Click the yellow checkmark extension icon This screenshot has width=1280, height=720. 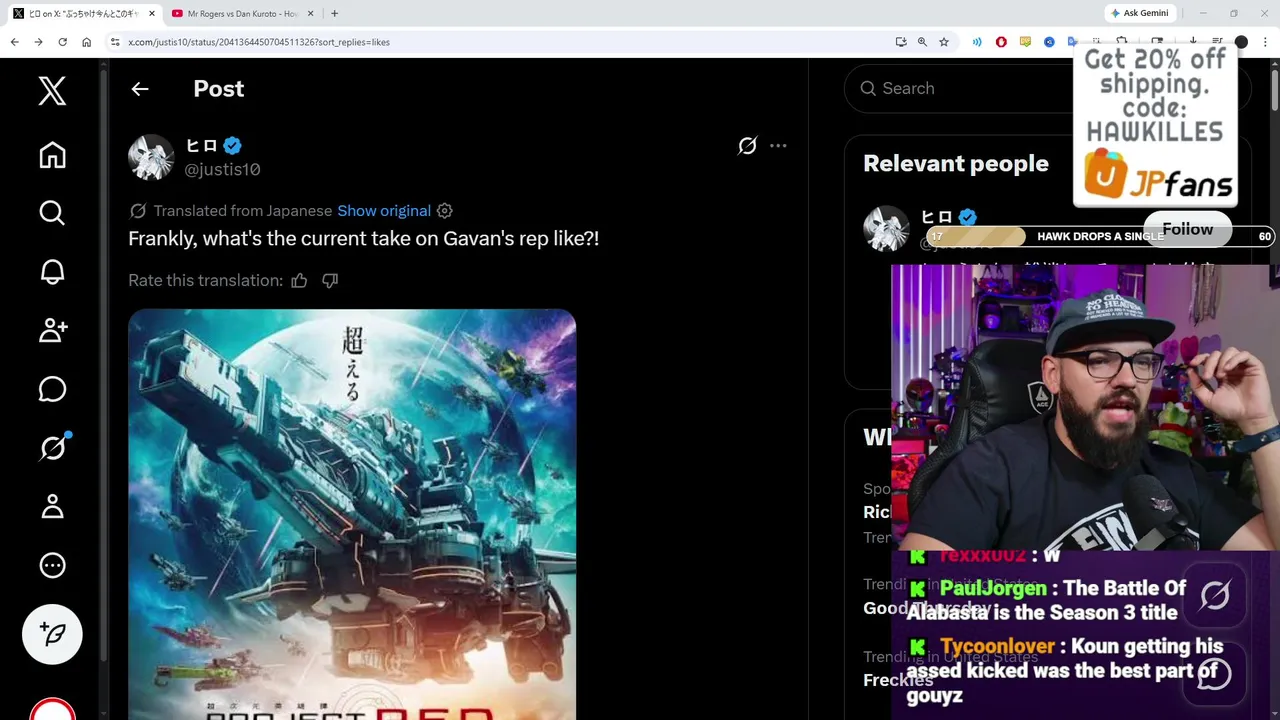tap(1025, 42)
